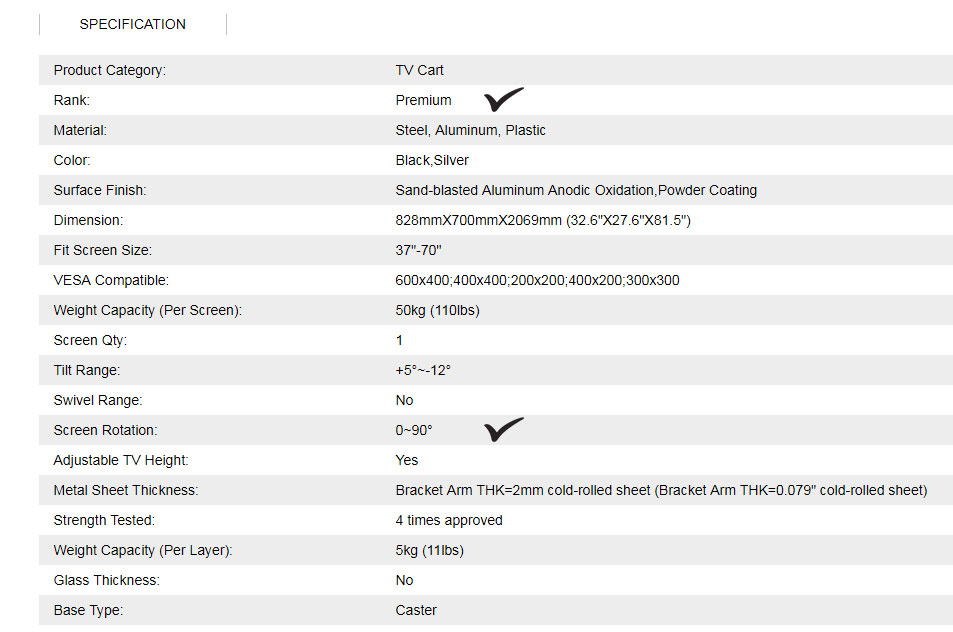Click the 37"-70" screen size value
This screenshot has height=632, width=953.
418,250
